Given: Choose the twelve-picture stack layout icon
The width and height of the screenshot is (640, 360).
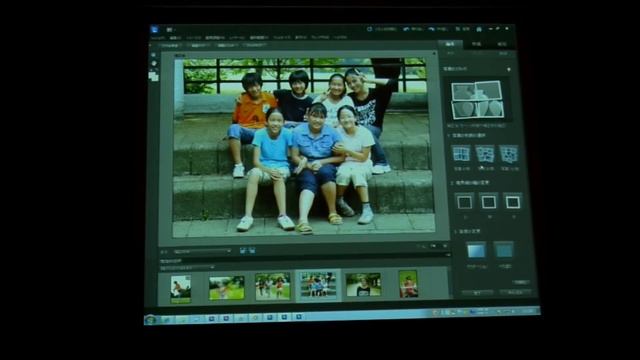Looking at the screenshot, I should click(x=509, y=154).
